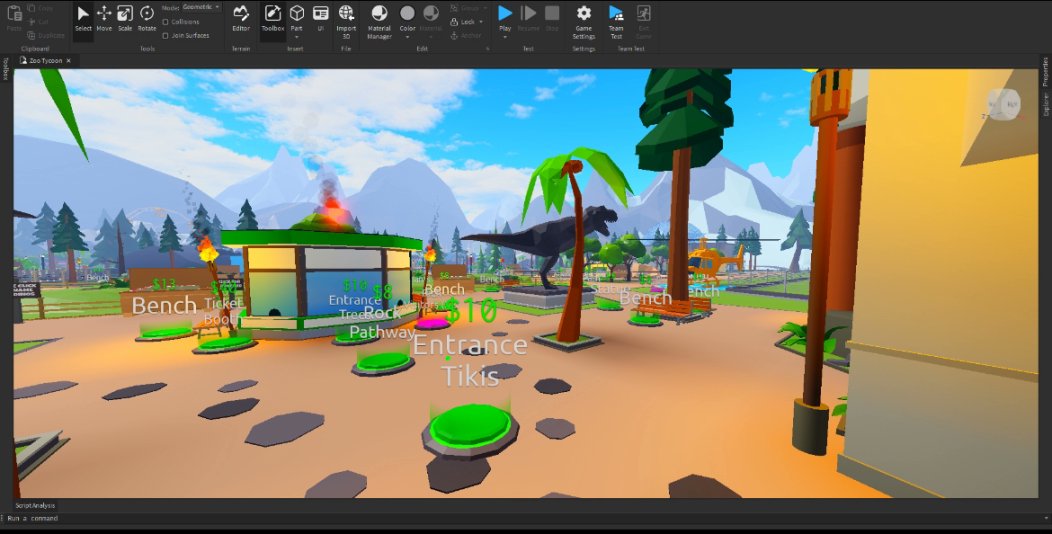Click the Duplicate button
Viewport: 1052px width, 534px height.
(47, 35)
